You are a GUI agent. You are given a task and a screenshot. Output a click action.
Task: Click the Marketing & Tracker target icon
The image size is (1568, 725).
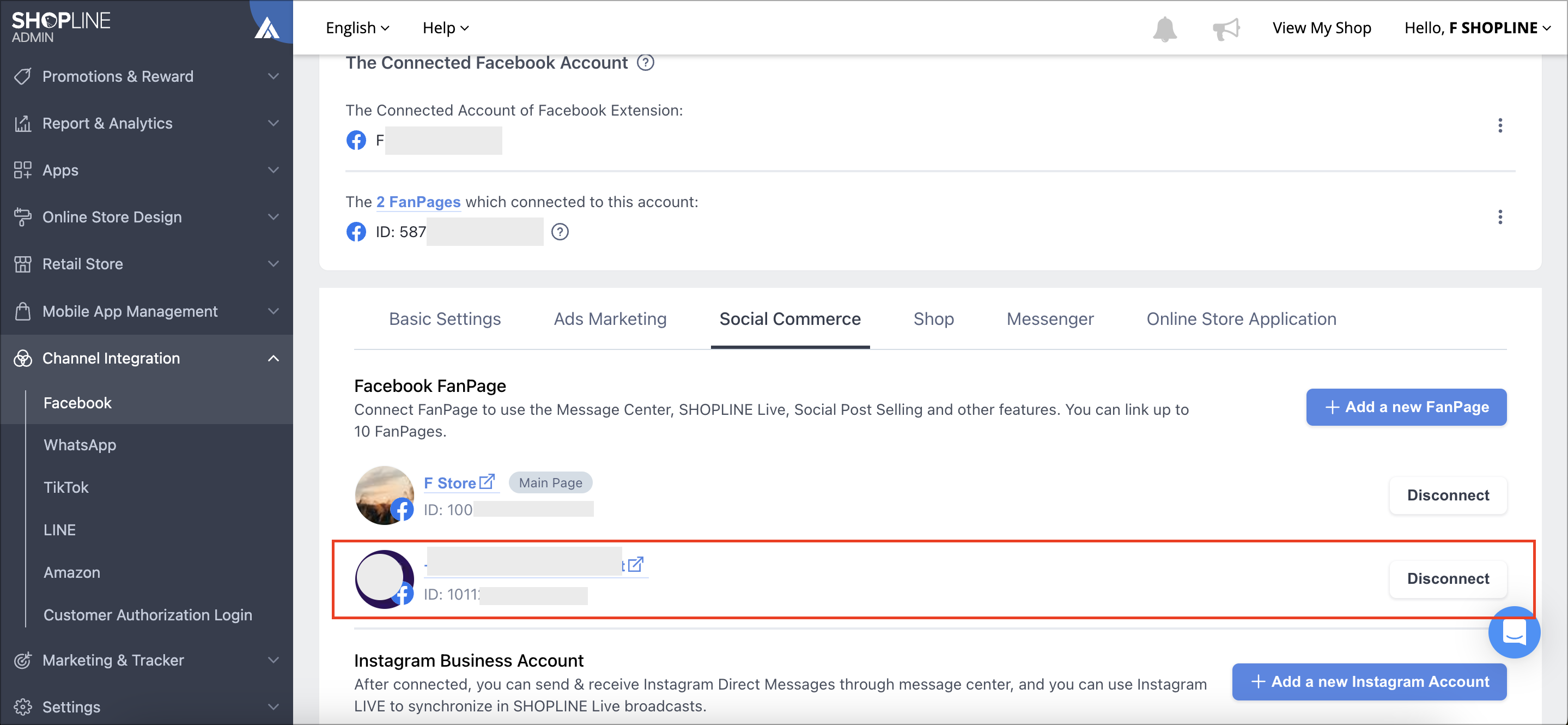pos(22,661)
